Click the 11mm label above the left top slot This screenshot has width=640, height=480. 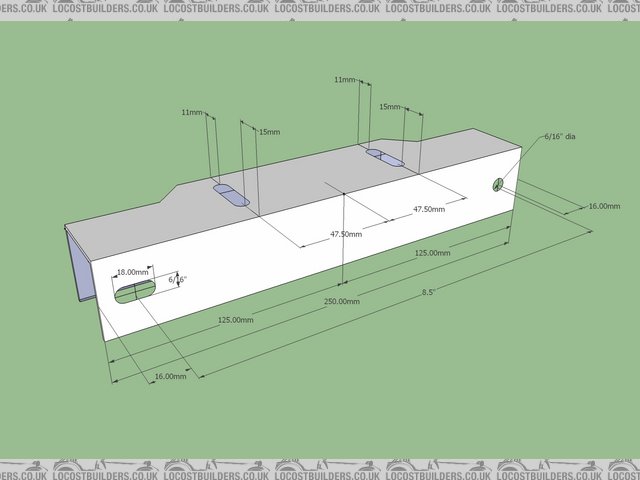[191, 113]
